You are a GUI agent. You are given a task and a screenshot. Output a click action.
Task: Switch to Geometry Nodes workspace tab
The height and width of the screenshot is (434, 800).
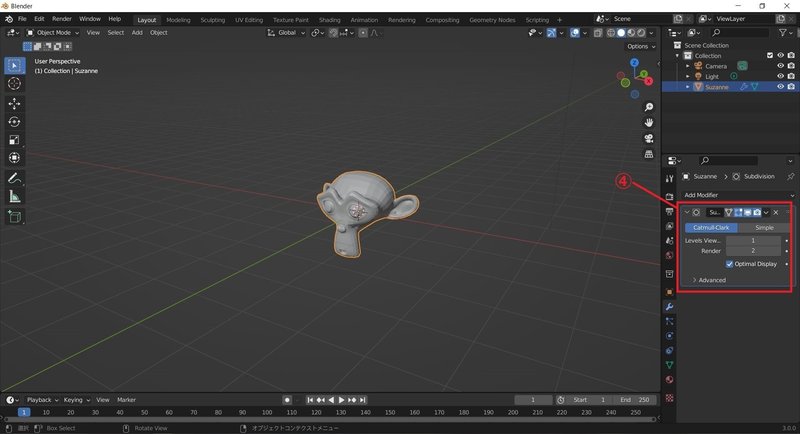[x=492, y=20]
